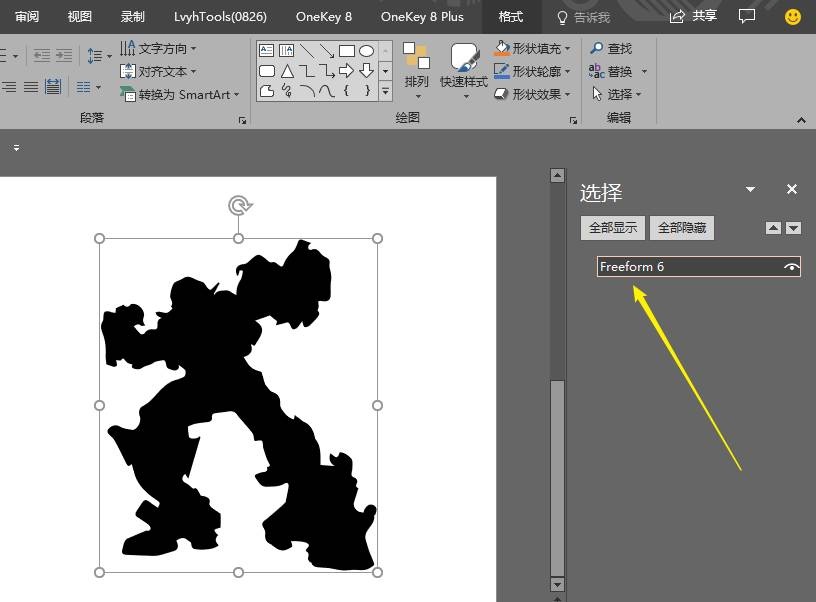Click the 全部显示 show all button
This screenshot has width=816, height=602.
click(613, 228)
